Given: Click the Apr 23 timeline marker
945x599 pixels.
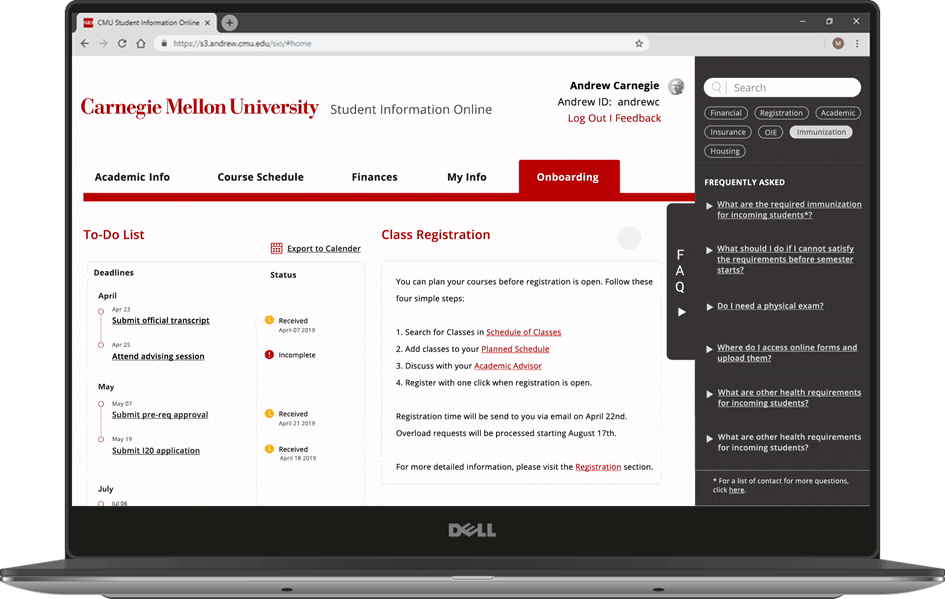Looking at the screenshot, I should coord(101,312).
